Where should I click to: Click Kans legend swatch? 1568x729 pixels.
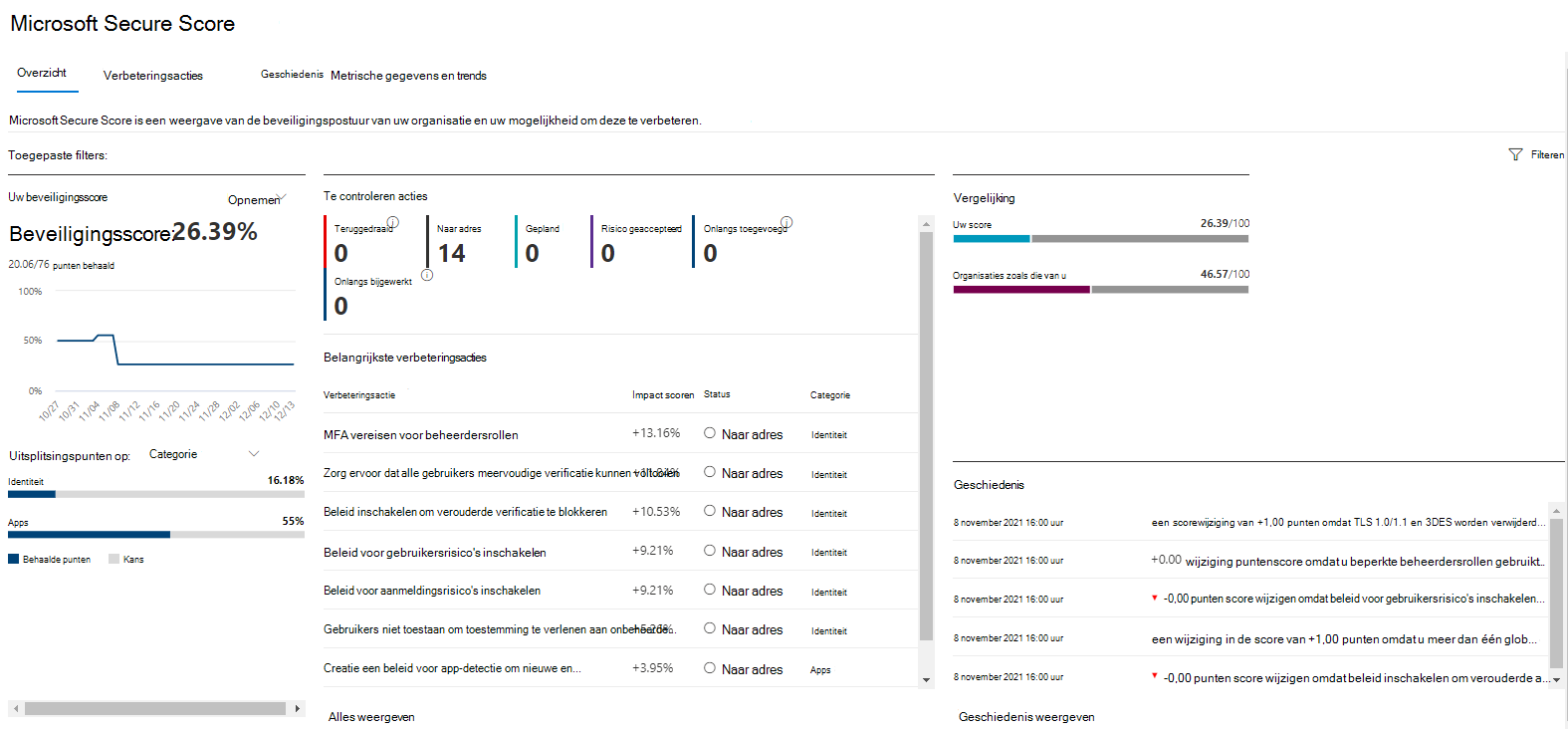pos(113,559)
